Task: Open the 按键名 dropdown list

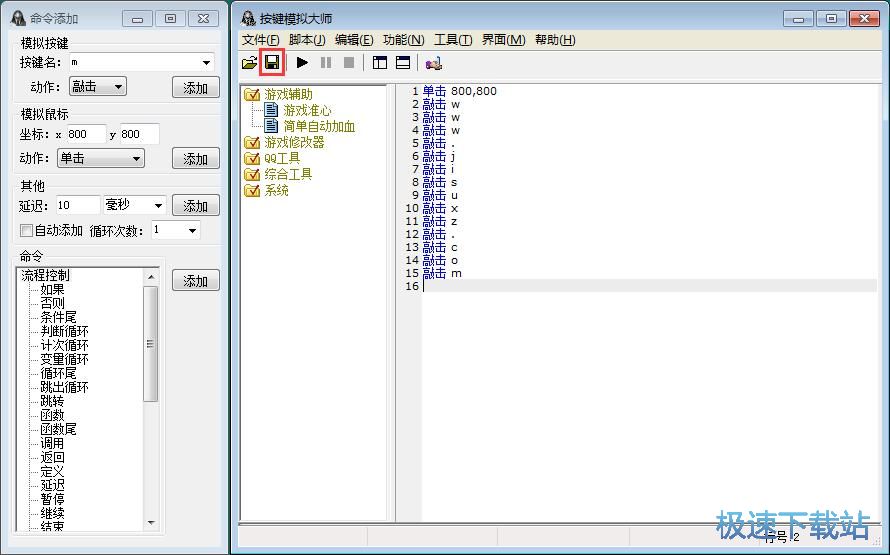Action: (x=206, y=62)
